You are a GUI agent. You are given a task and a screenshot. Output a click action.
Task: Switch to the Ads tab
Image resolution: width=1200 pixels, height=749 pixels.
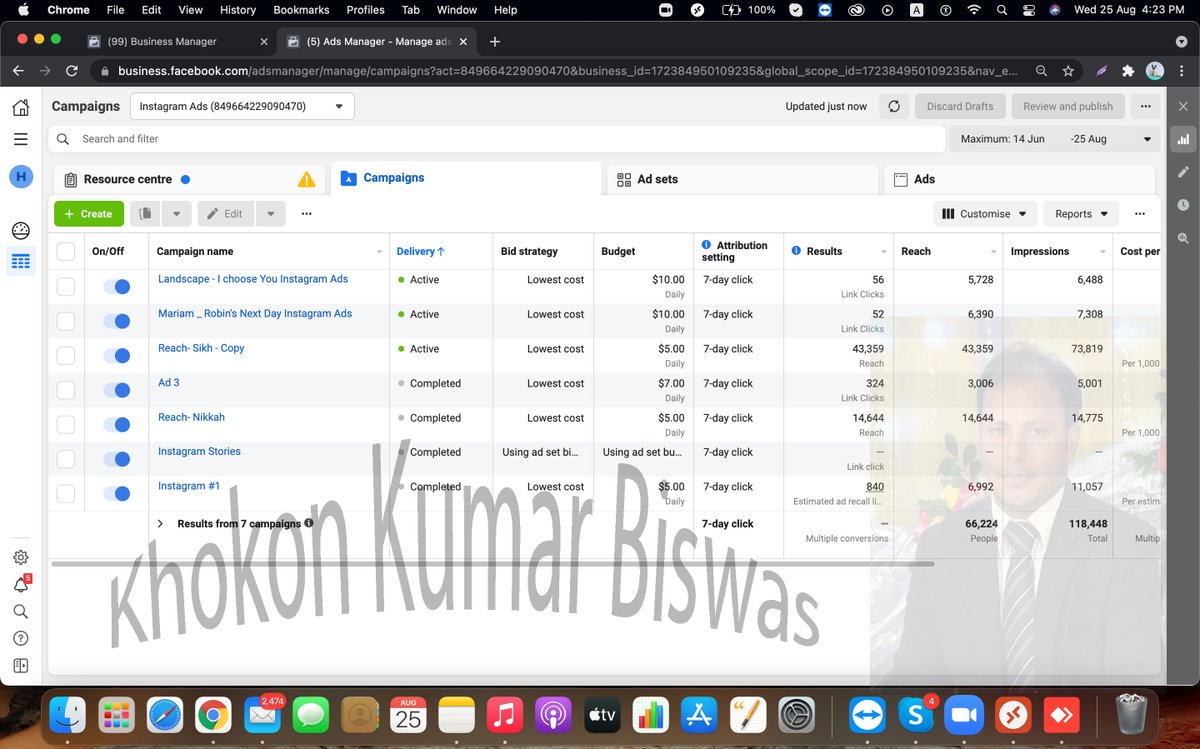point(1020,179)
